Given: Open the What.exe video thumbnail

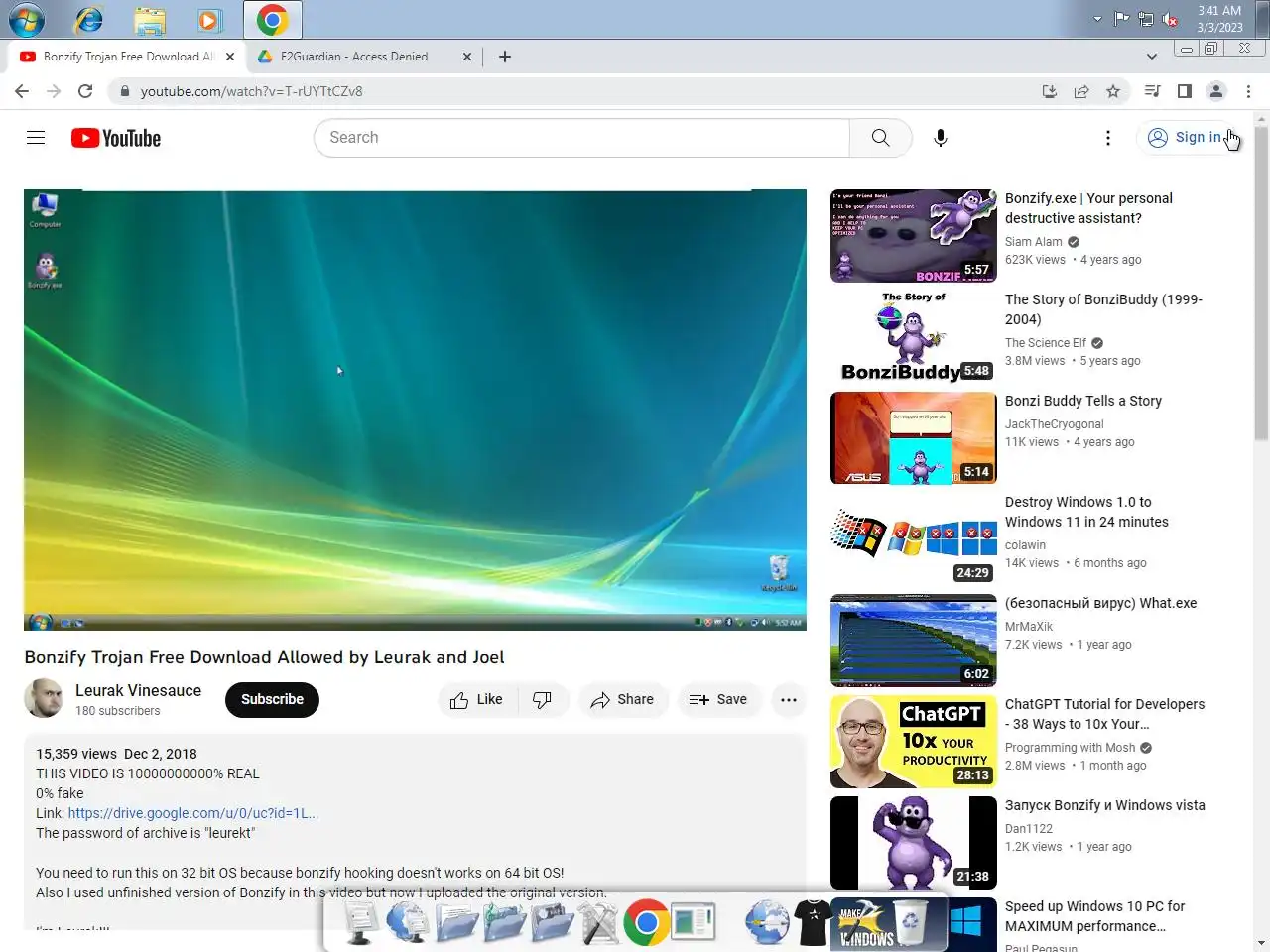Looking at the screenshot, I should pos(914,641).
